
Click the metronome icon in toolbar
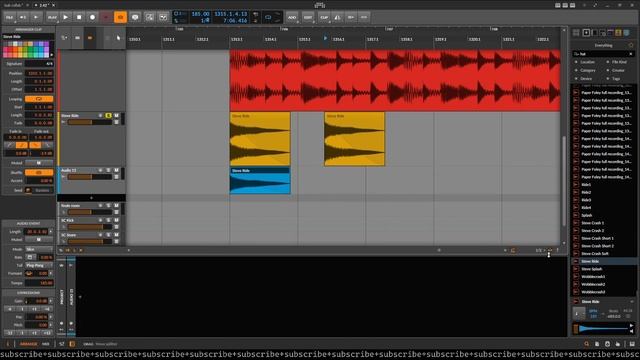(x=338, y=17)
